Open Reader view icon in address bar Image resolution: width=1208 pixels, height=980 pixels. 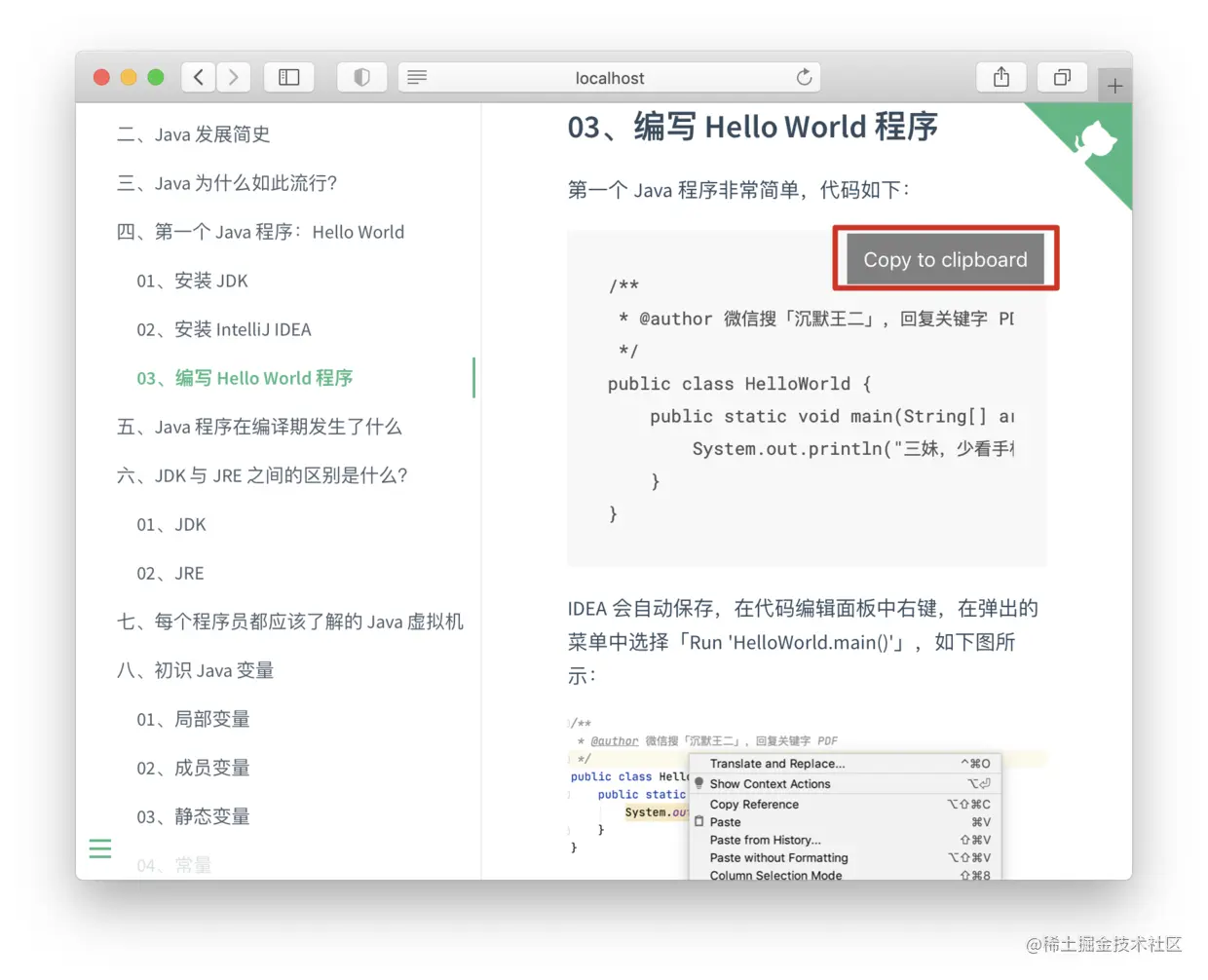(417, 77)
